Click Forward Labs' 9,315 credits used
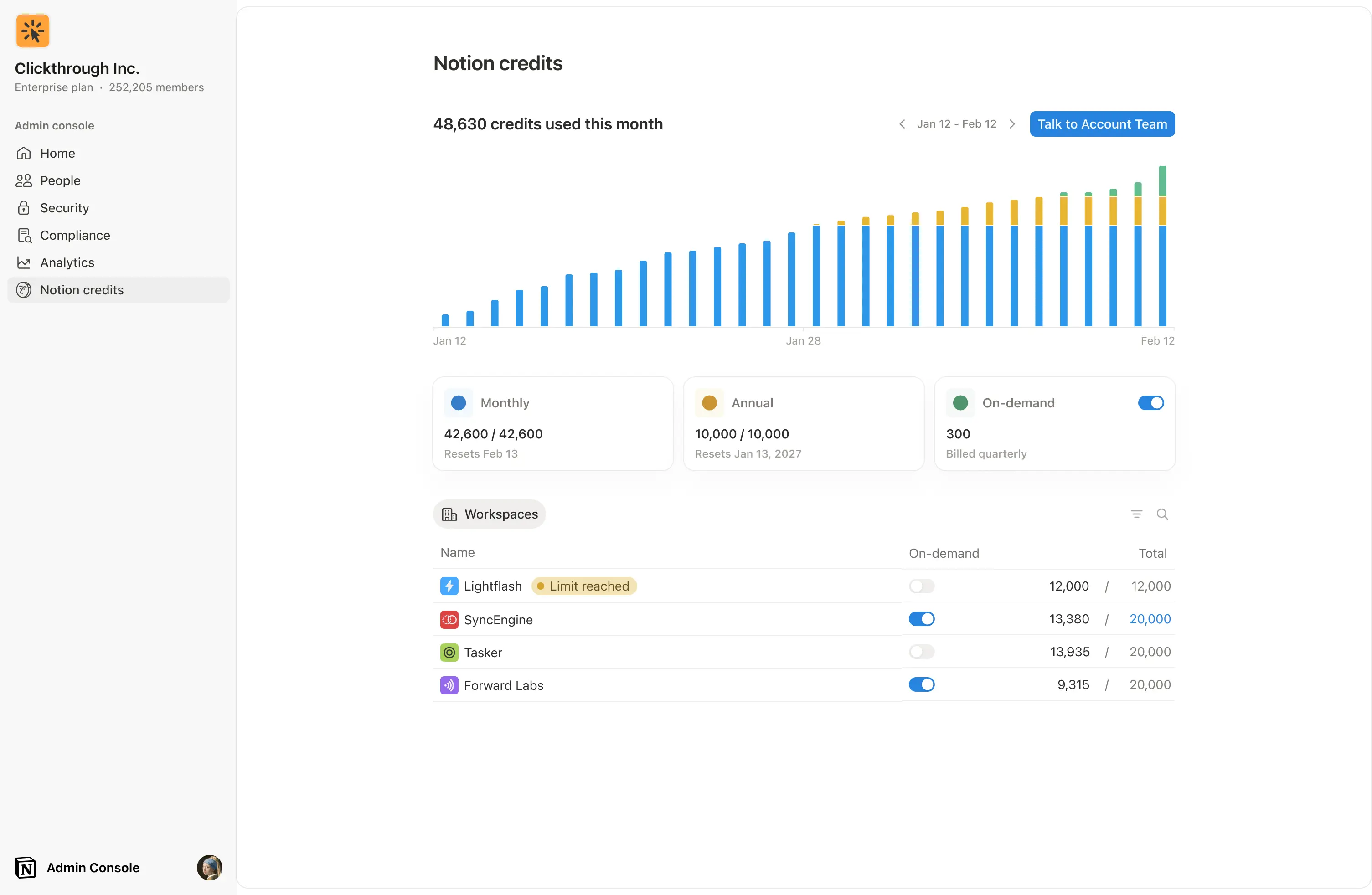Image resolution: width=1372 pixels, height=895 pixels. [1073, 684]
